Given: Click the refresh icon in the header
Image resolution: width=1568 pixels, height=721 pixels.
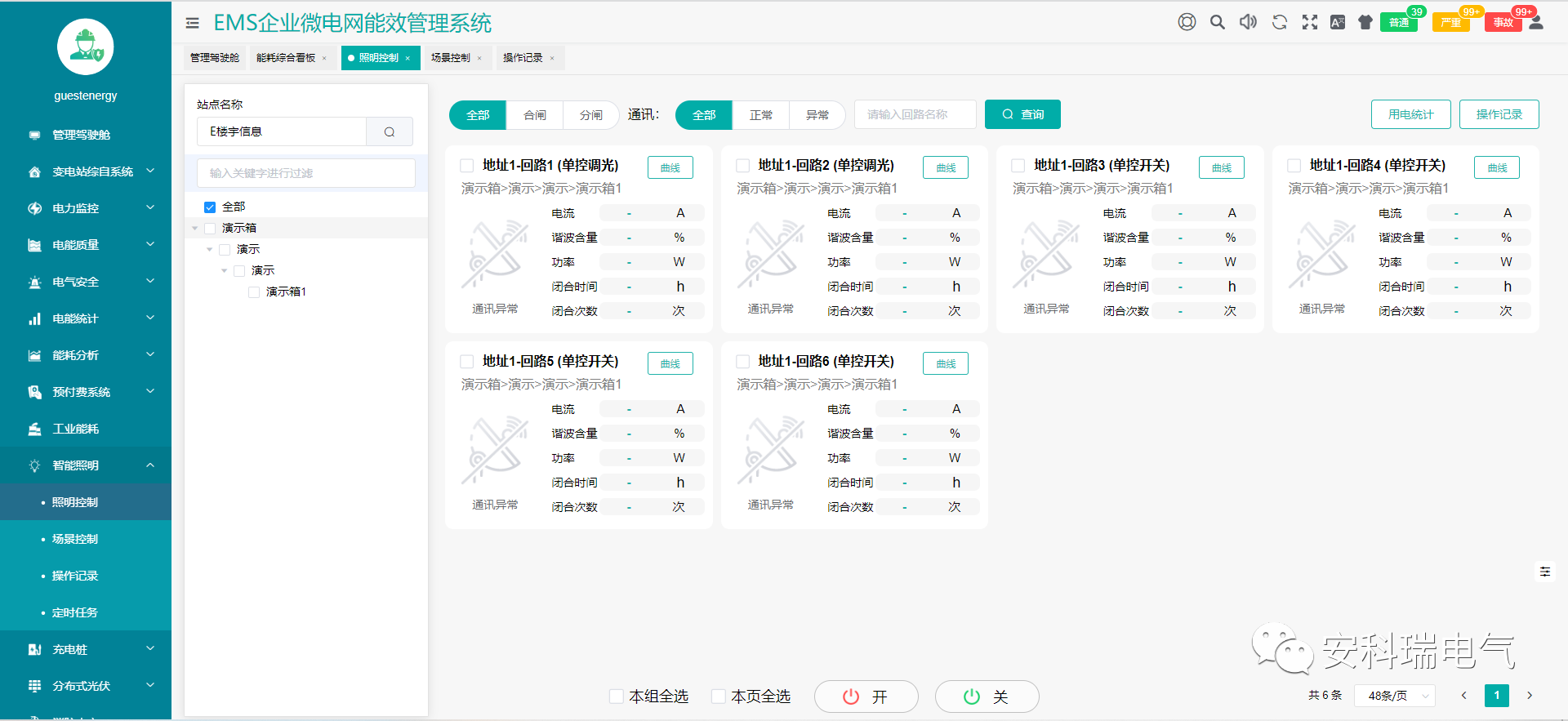Looking at the screenshot, I should click(1280, 22).
